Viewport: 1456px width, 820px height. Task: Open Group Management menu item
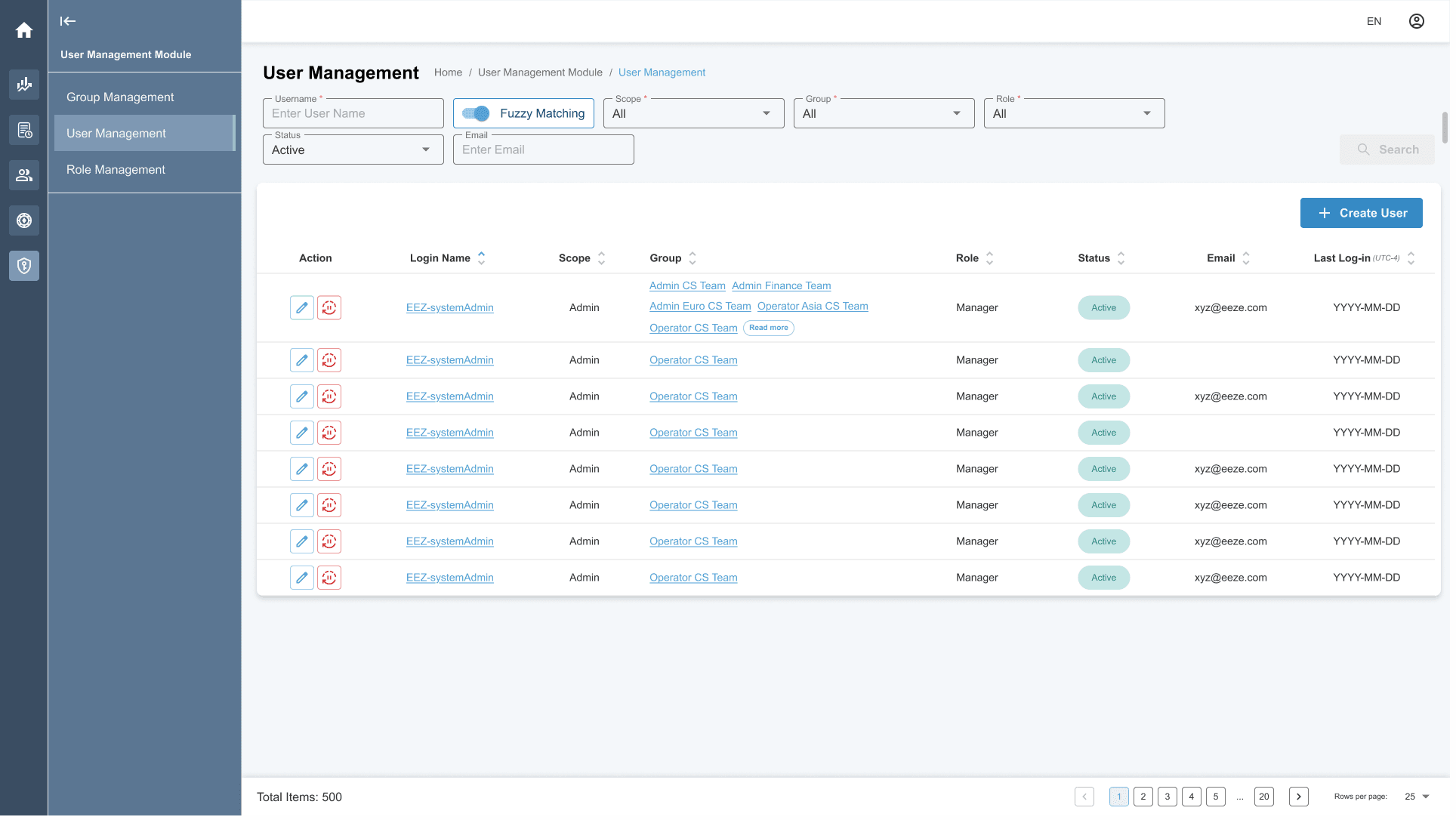145,97
